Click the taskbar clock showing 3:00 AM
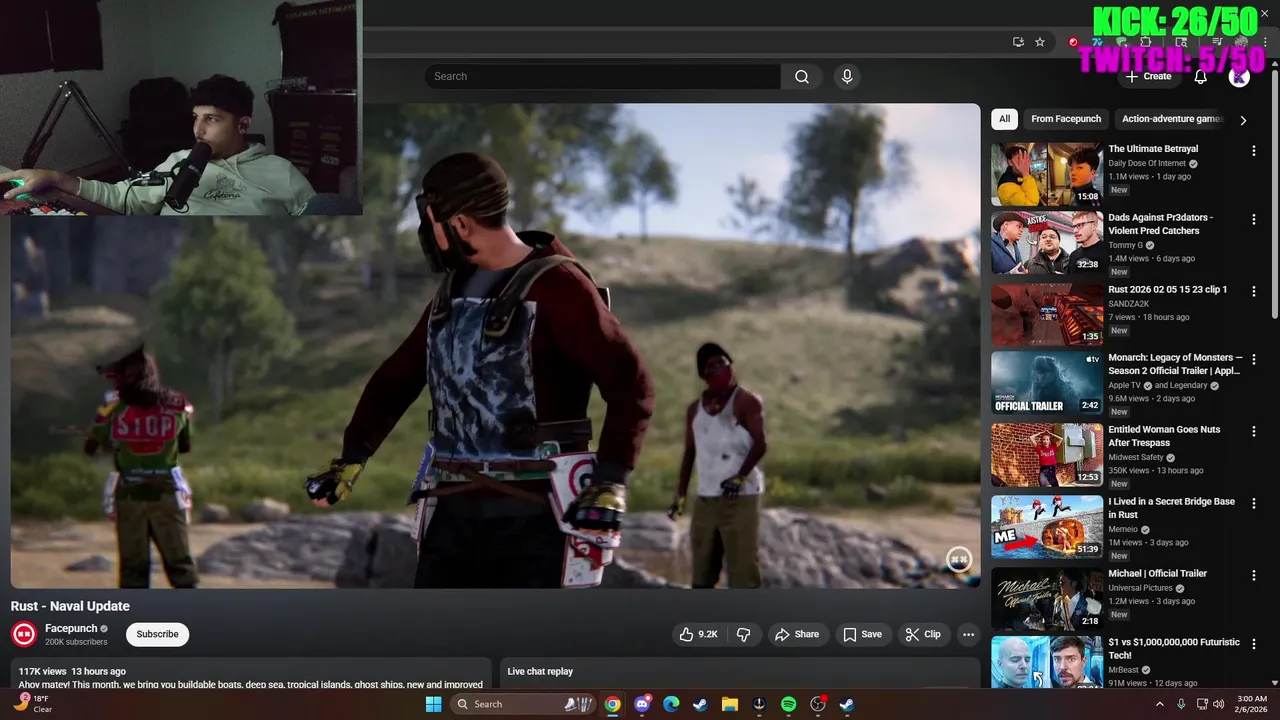 (x=1252, y=704)
